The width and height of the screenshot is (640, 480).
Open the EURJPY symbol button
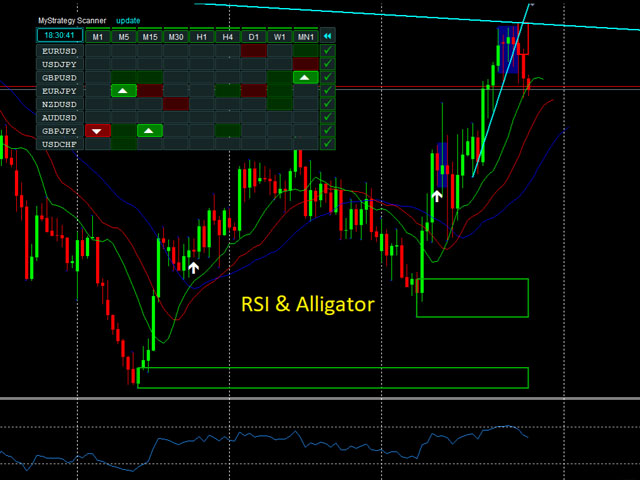click(60, 91)
